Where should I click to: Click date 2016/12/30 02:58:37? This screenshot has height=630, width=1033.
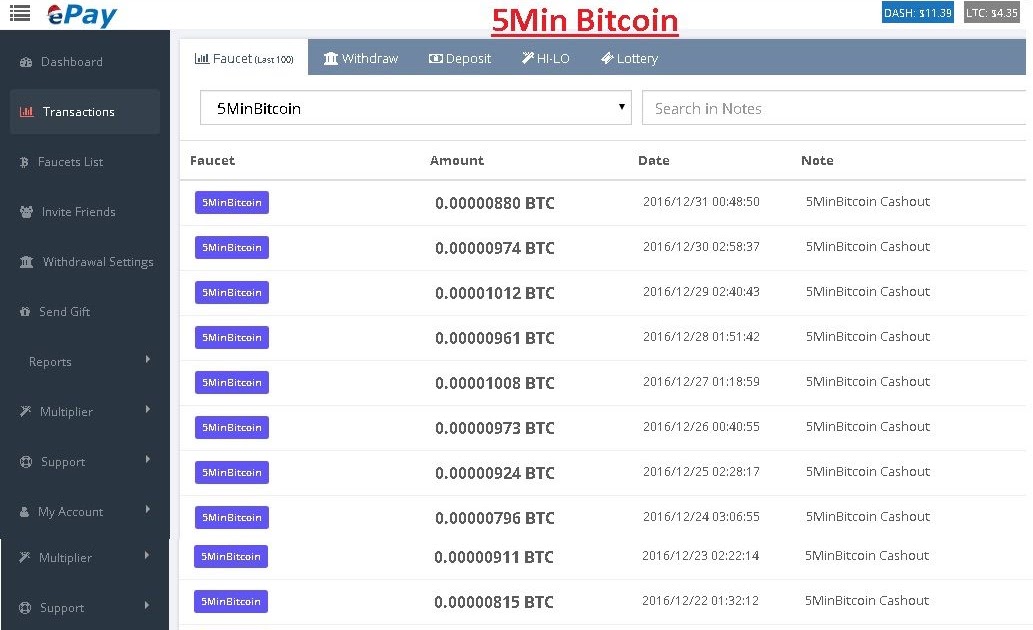(x=701, y=246)
